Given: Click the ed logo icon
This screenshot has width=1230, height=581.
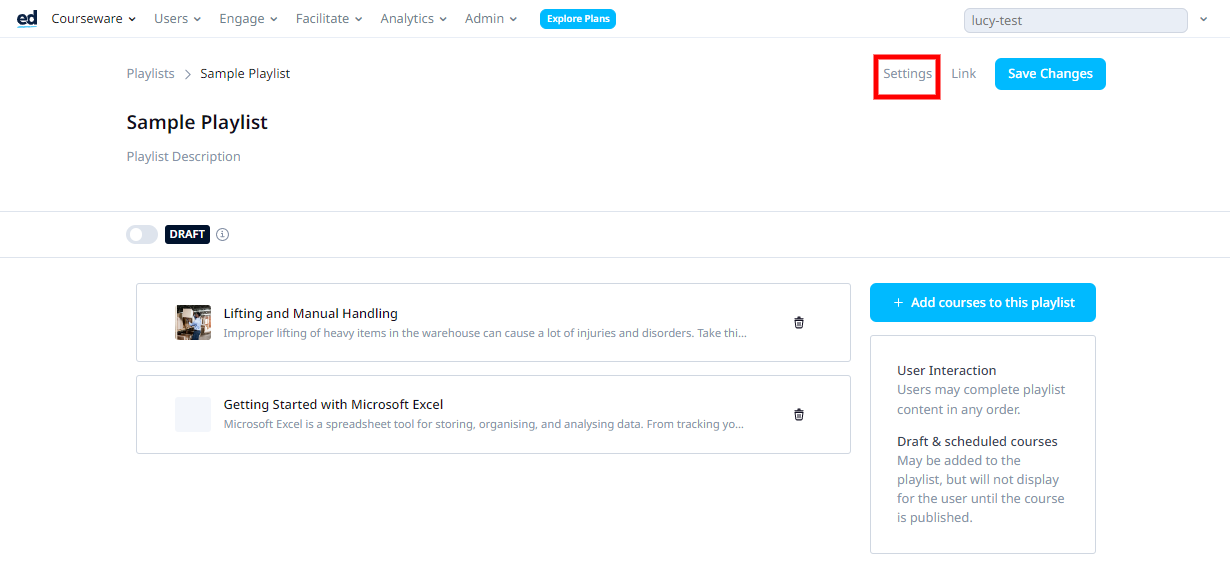Looking at the screenshot, I should 27,19.
